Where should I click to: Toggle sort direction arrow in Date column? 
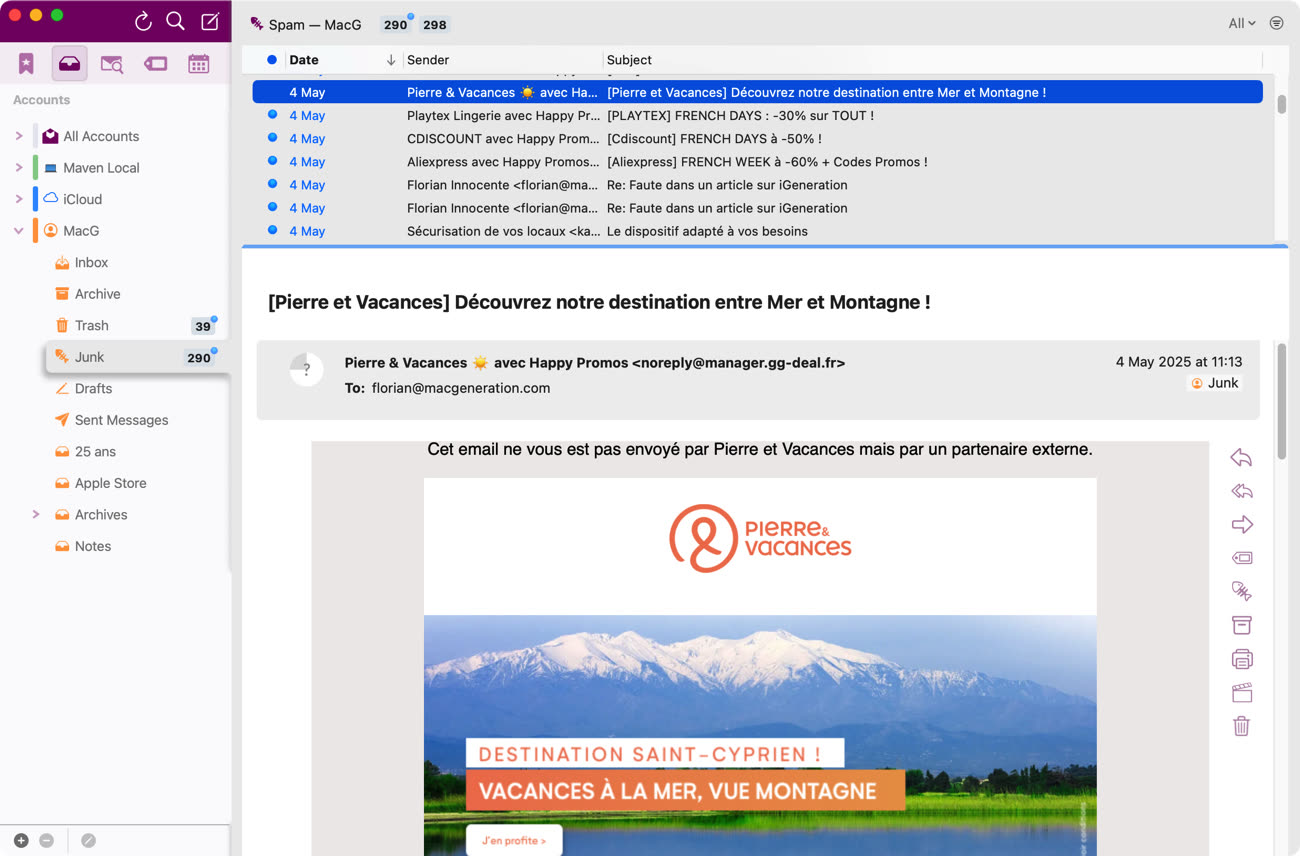point(390,60)
